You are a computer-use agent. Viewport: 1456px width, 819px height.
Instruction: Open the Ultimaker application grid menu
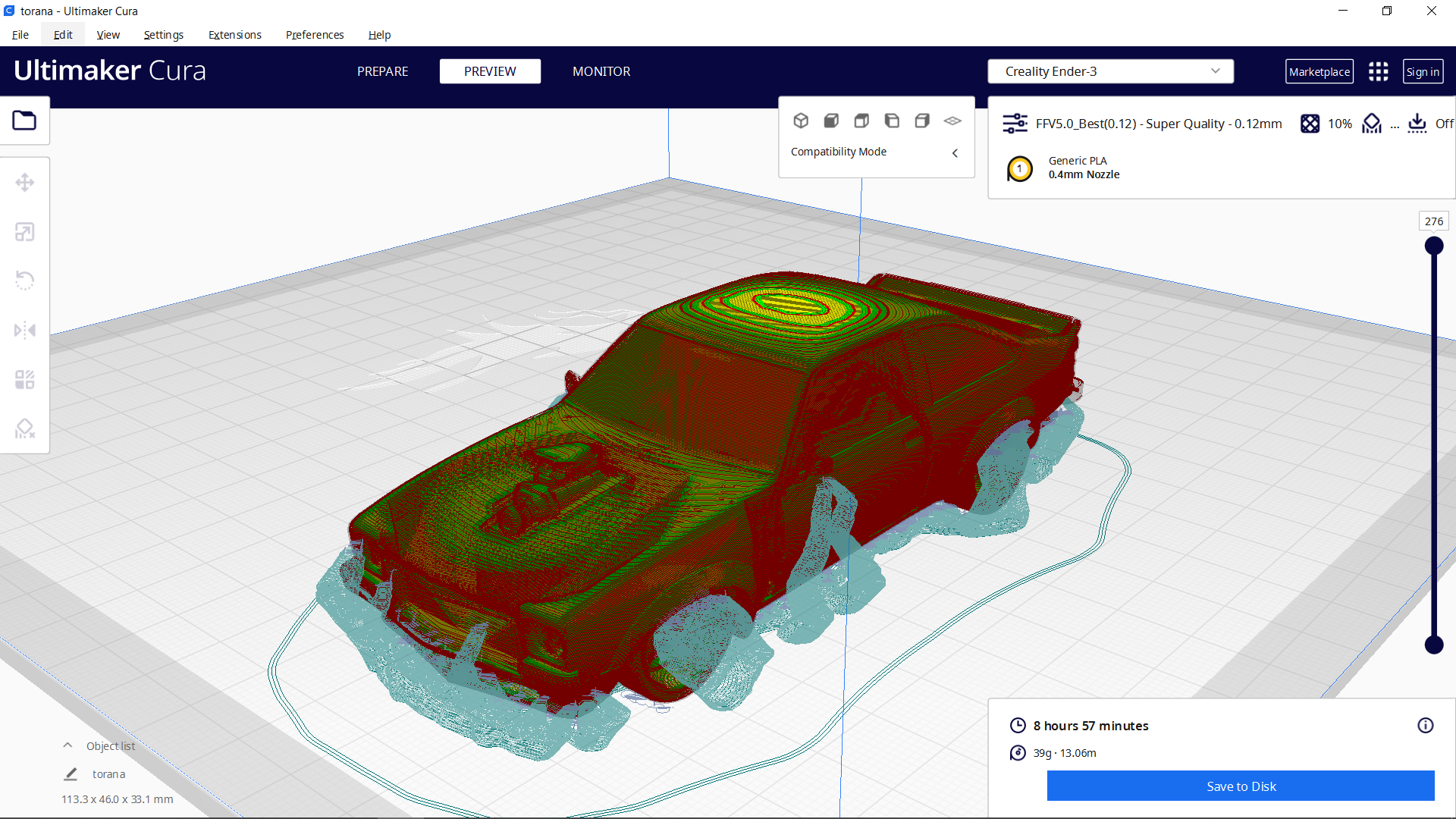1378,71
